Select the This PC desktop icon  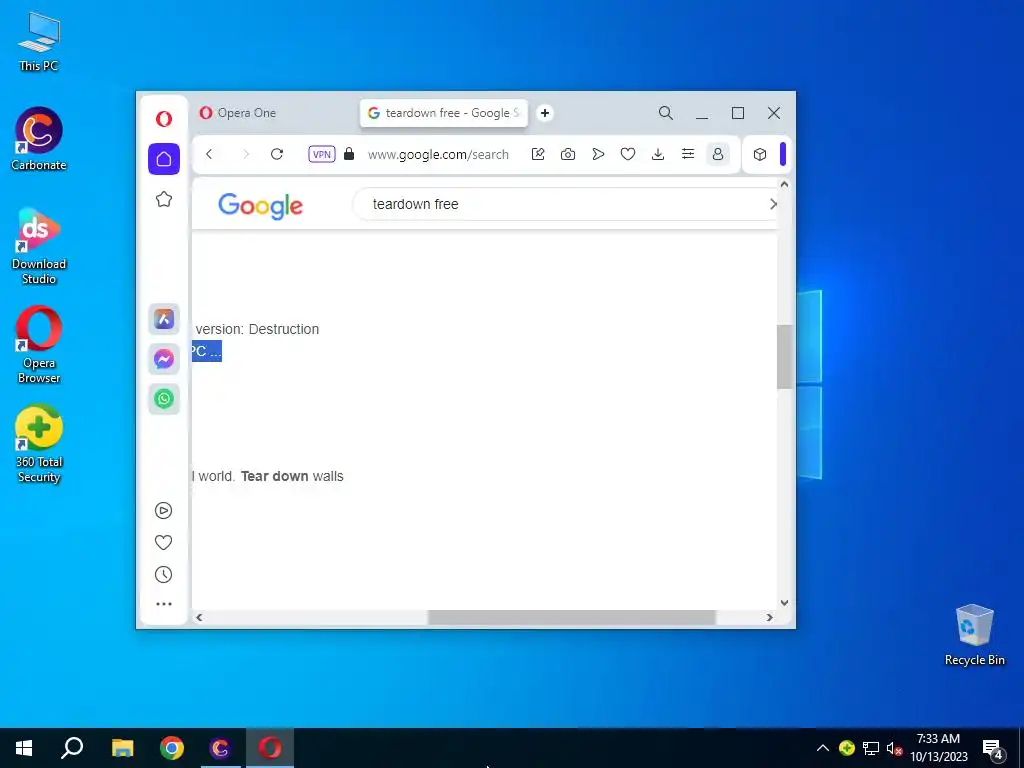click(39, 40)
